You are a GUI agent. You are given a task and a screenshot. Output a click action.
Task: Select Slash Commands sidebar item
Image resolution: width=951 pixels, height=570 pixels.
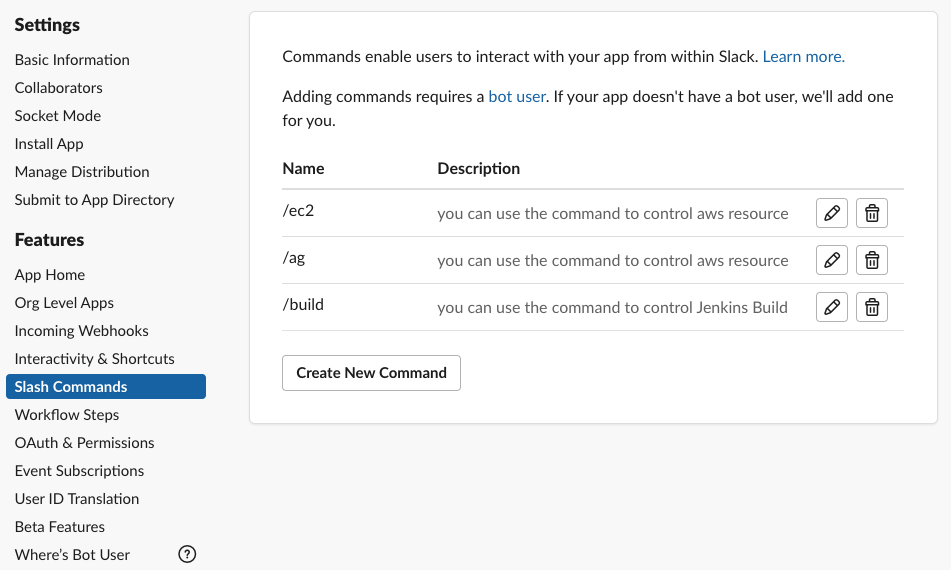(x=71, y=387)
